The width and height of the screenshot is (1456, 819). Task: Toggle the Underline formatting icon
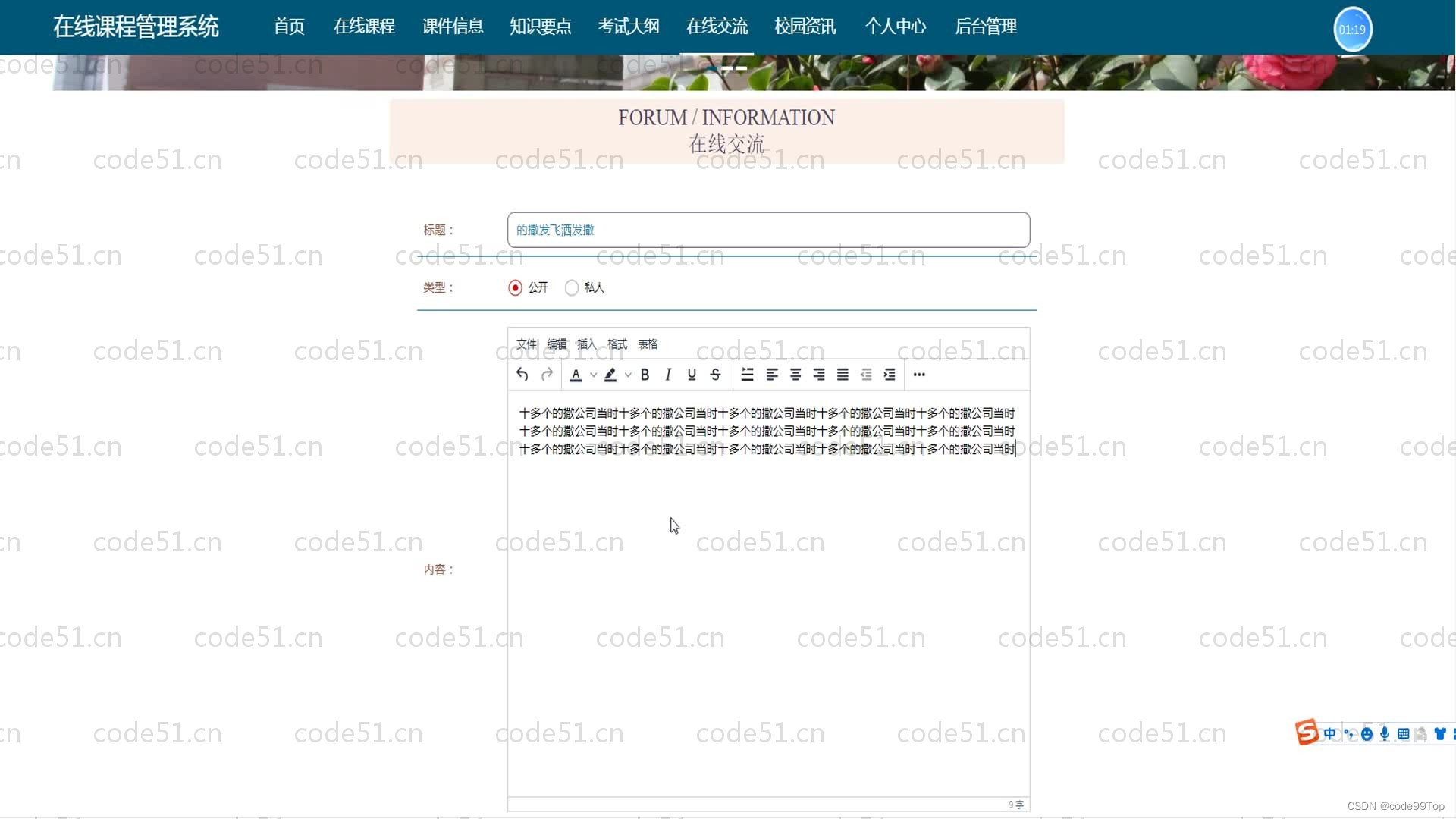tap(692, 374)
